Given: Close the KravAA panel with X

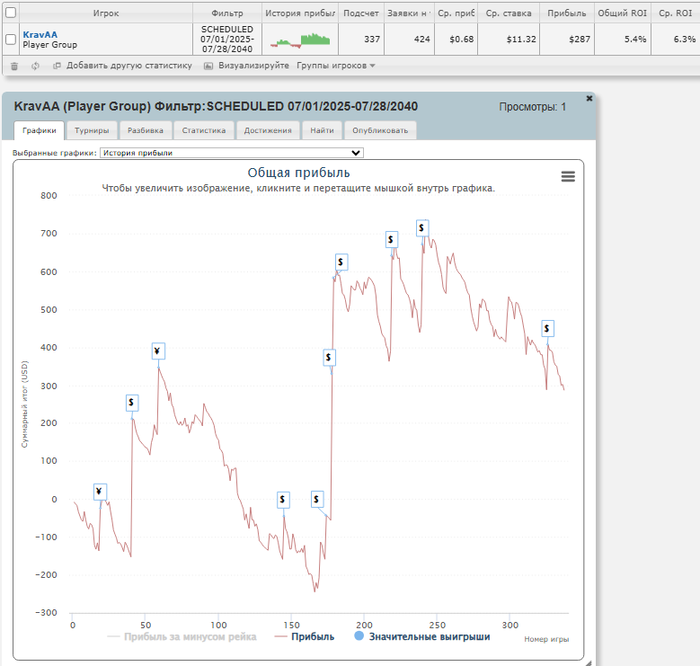Looking at the screenshot, I should 589,98.
